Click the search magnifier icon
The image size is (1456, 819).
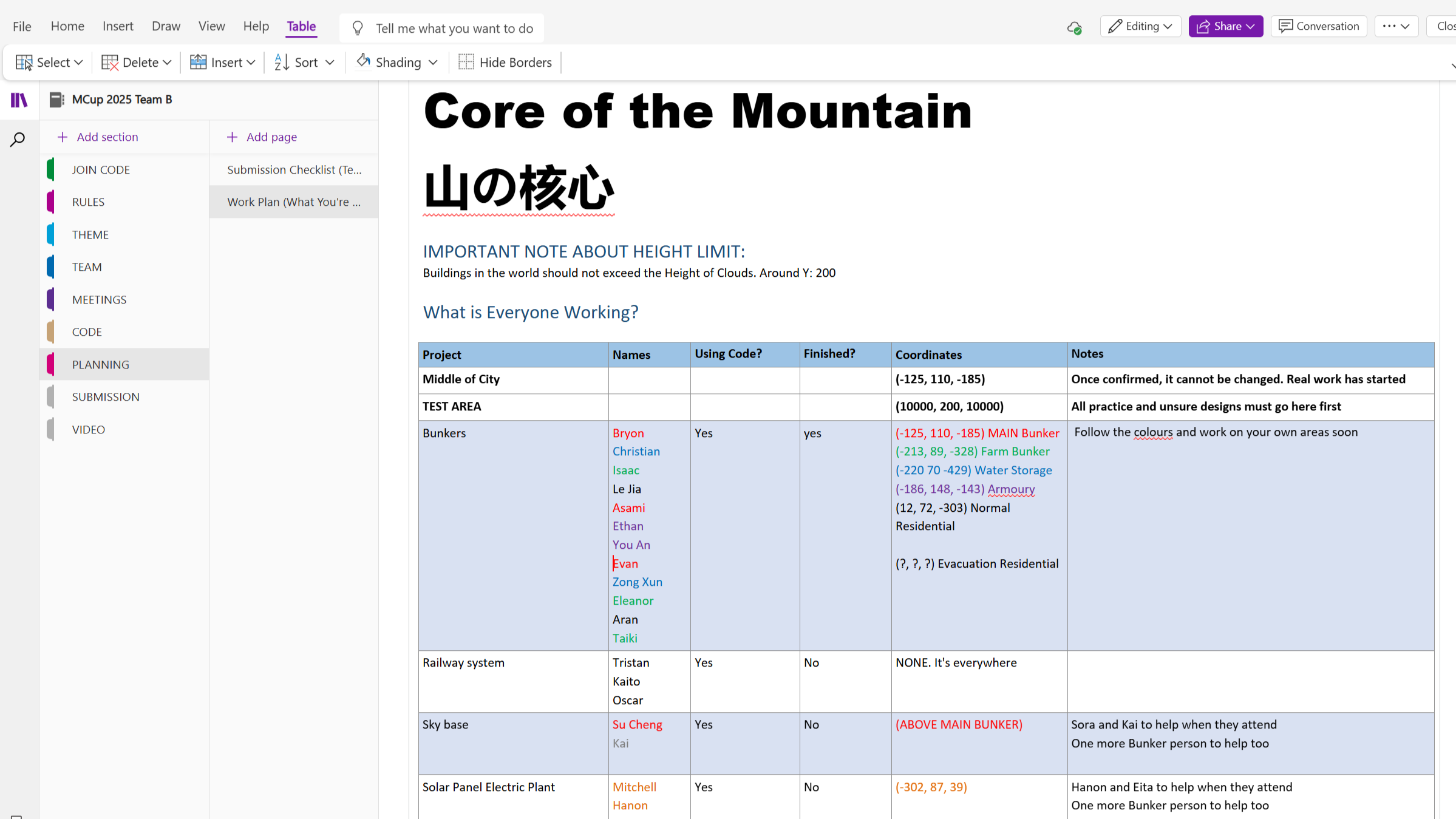pos(18,140)
